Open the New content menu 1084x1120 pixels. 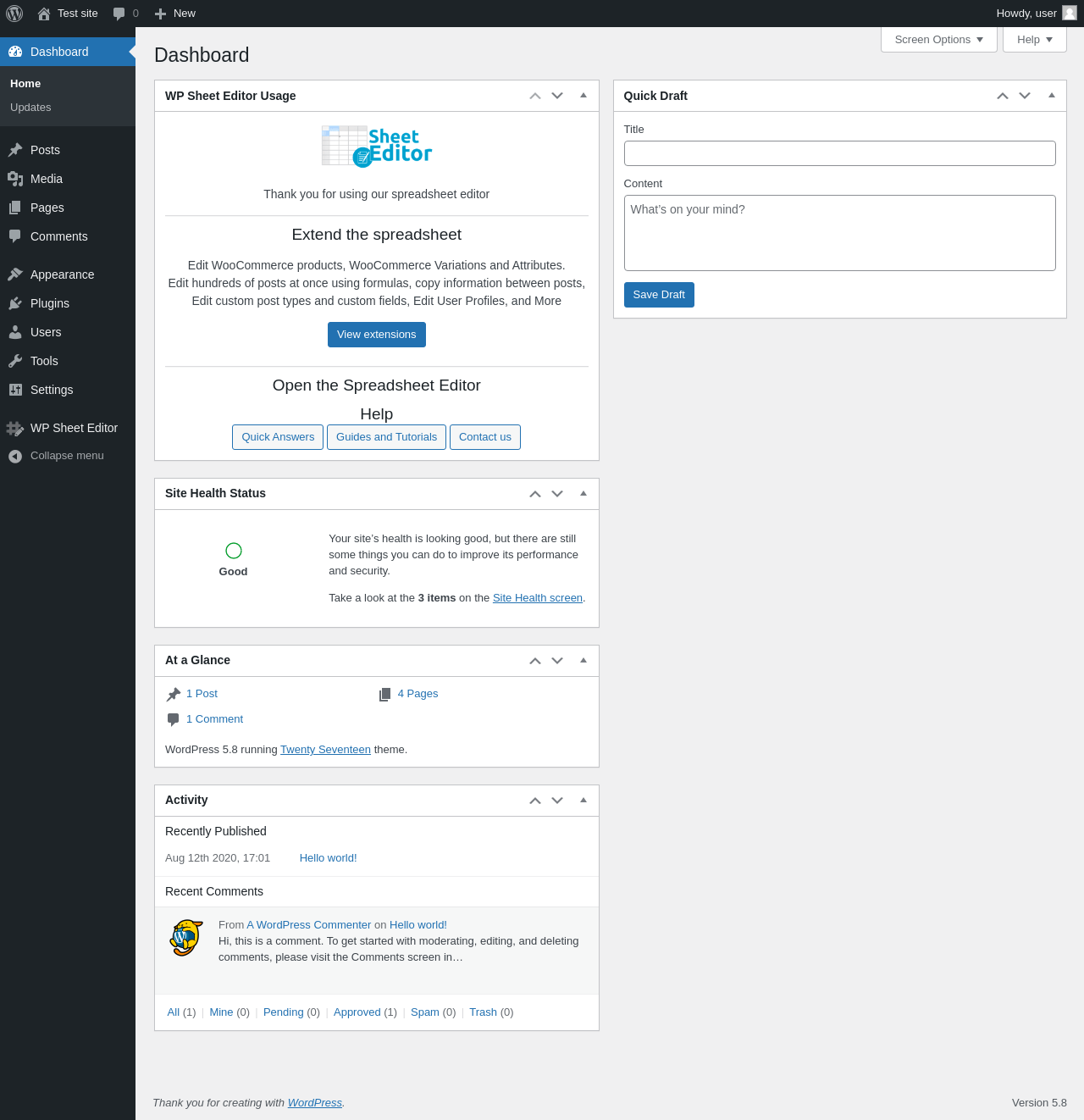tap(175, 14)
